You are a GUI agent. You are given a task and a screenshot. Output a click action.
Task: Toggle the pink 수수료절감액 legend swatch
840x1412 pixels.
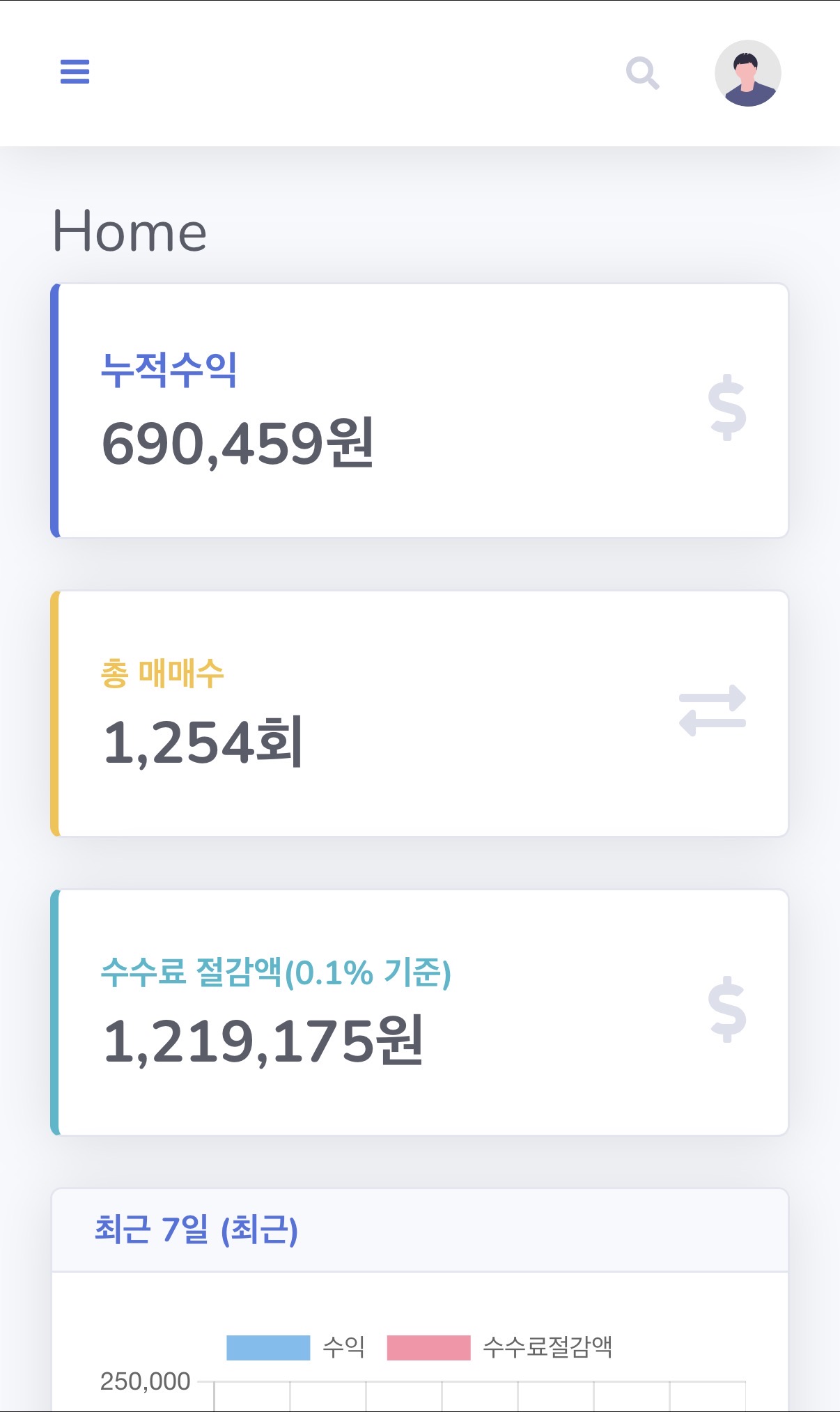(428, 1347)
